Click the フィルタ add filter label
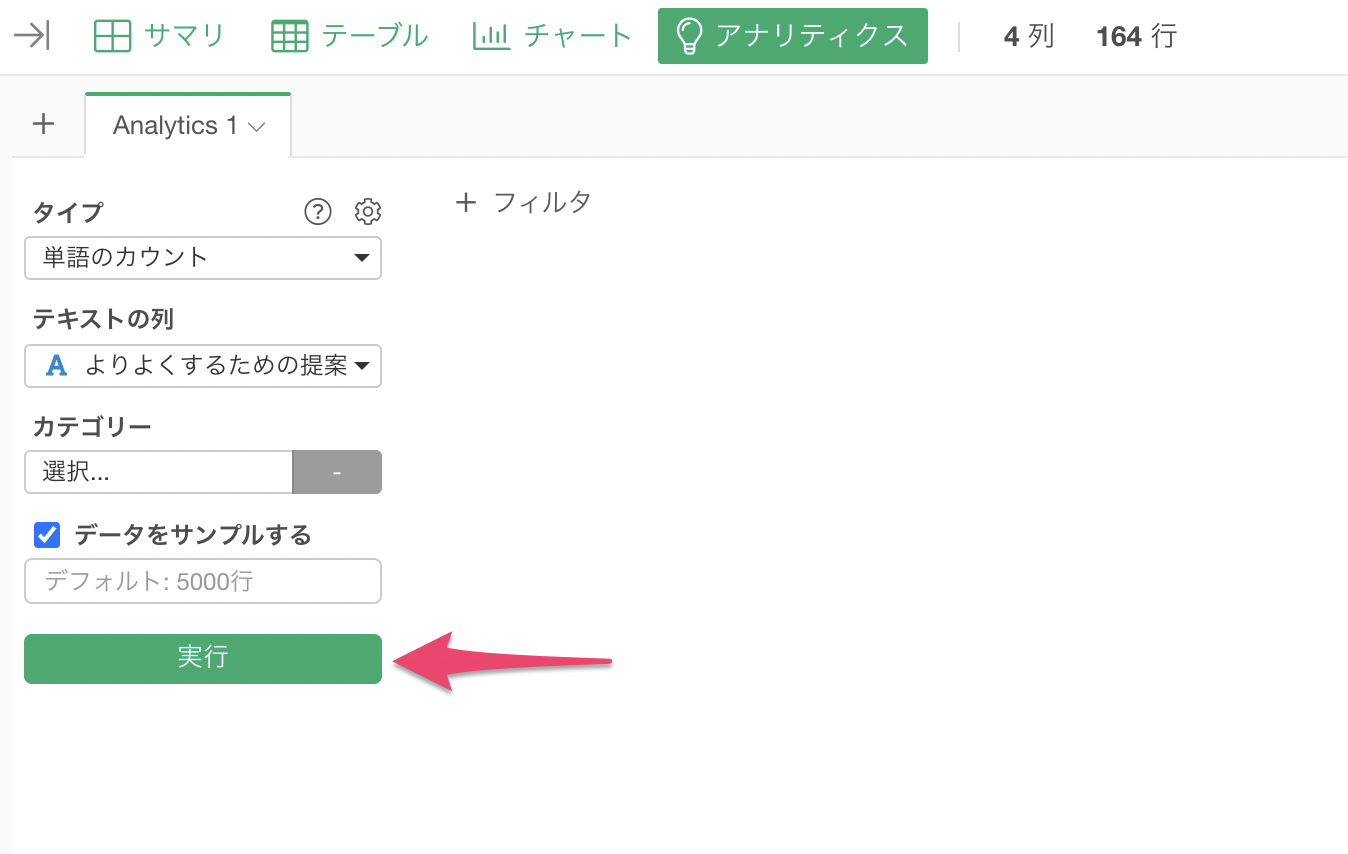This screenshot has width=1348, height=854. (542, 203)
